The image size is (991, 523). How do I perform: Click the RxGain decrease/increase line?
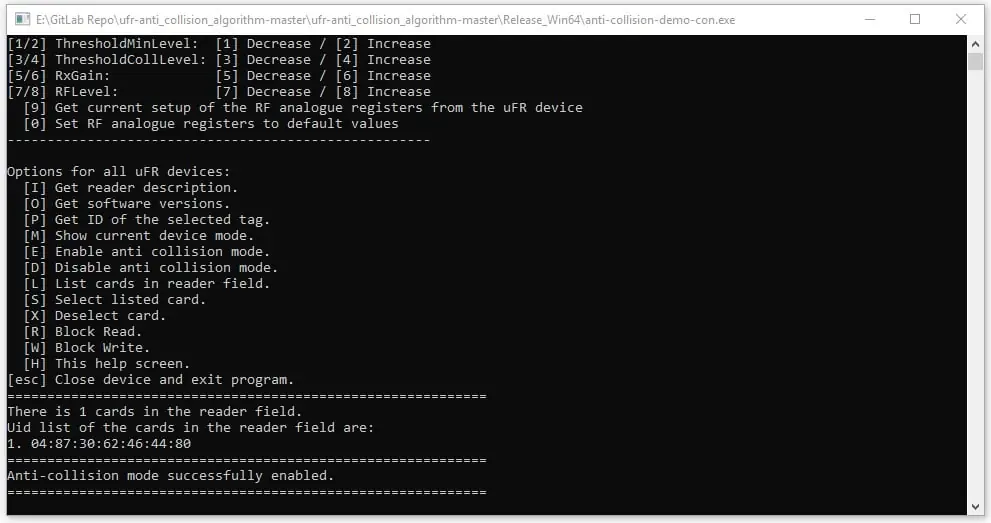[219, 76]
